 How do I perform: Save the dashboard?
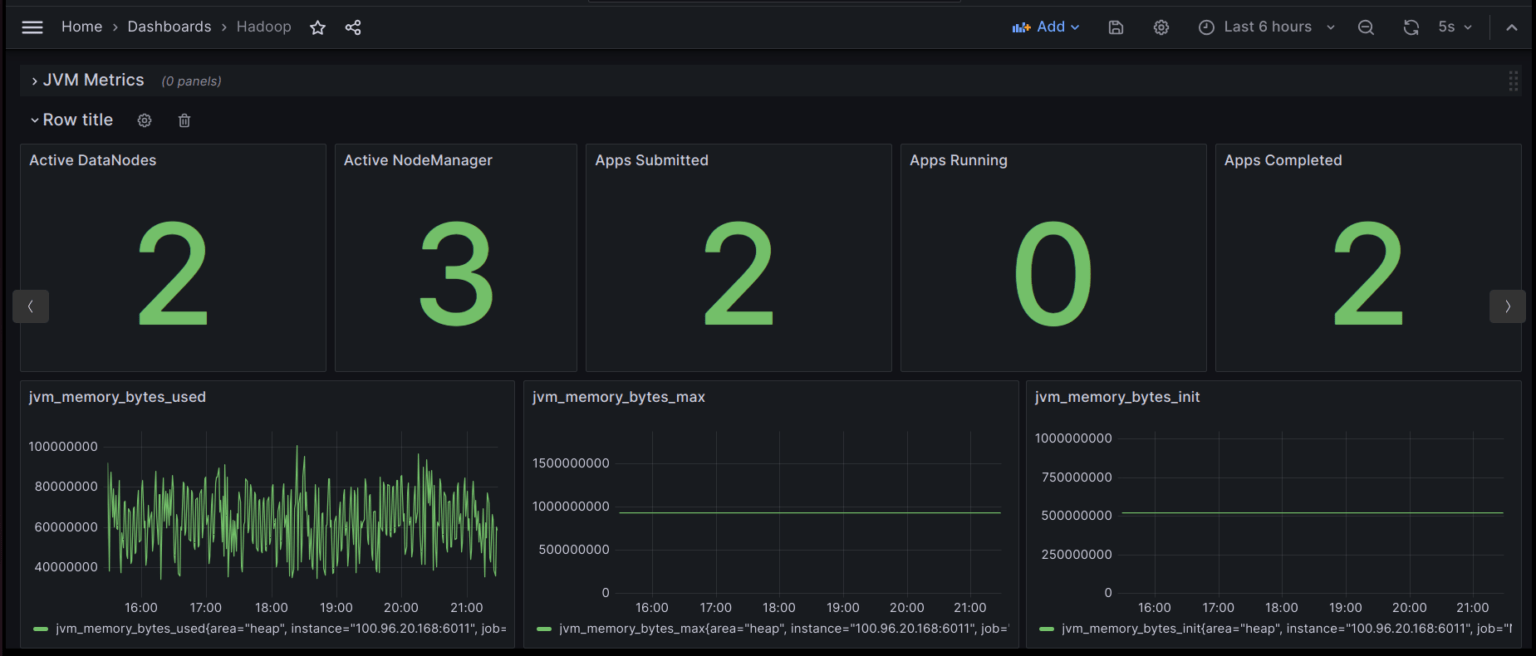point(1115,27)
